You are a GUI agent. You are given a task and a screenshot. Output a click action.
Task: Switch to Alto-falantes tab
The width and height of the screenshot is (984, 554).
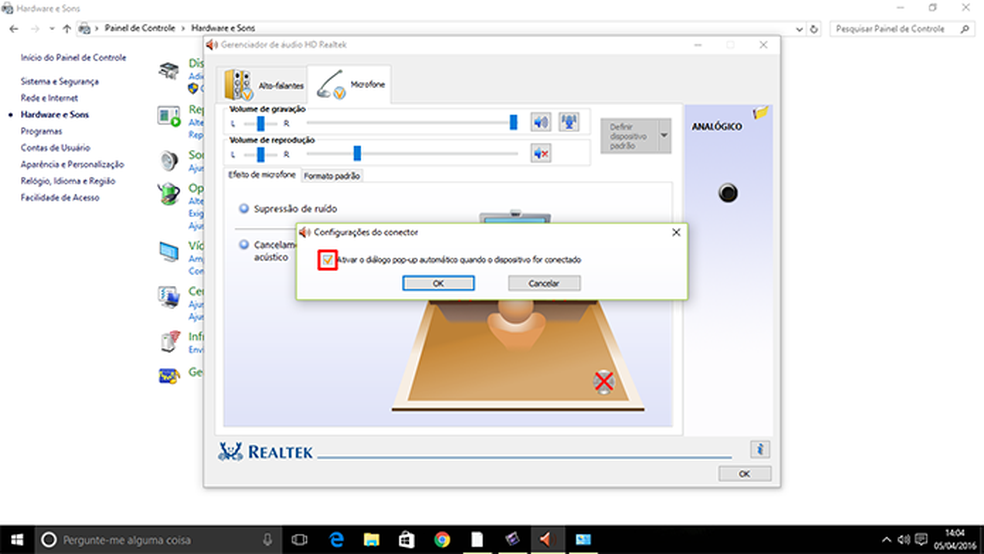[x=261, y=85]
